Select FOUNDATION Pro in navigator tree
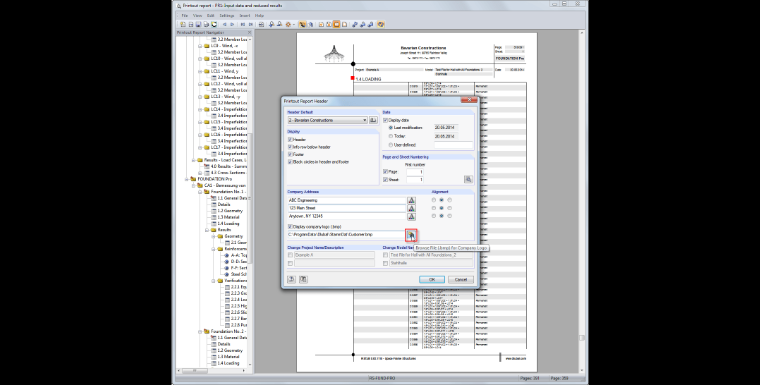Viewport: 760px width, 385px height. point(214,179)
